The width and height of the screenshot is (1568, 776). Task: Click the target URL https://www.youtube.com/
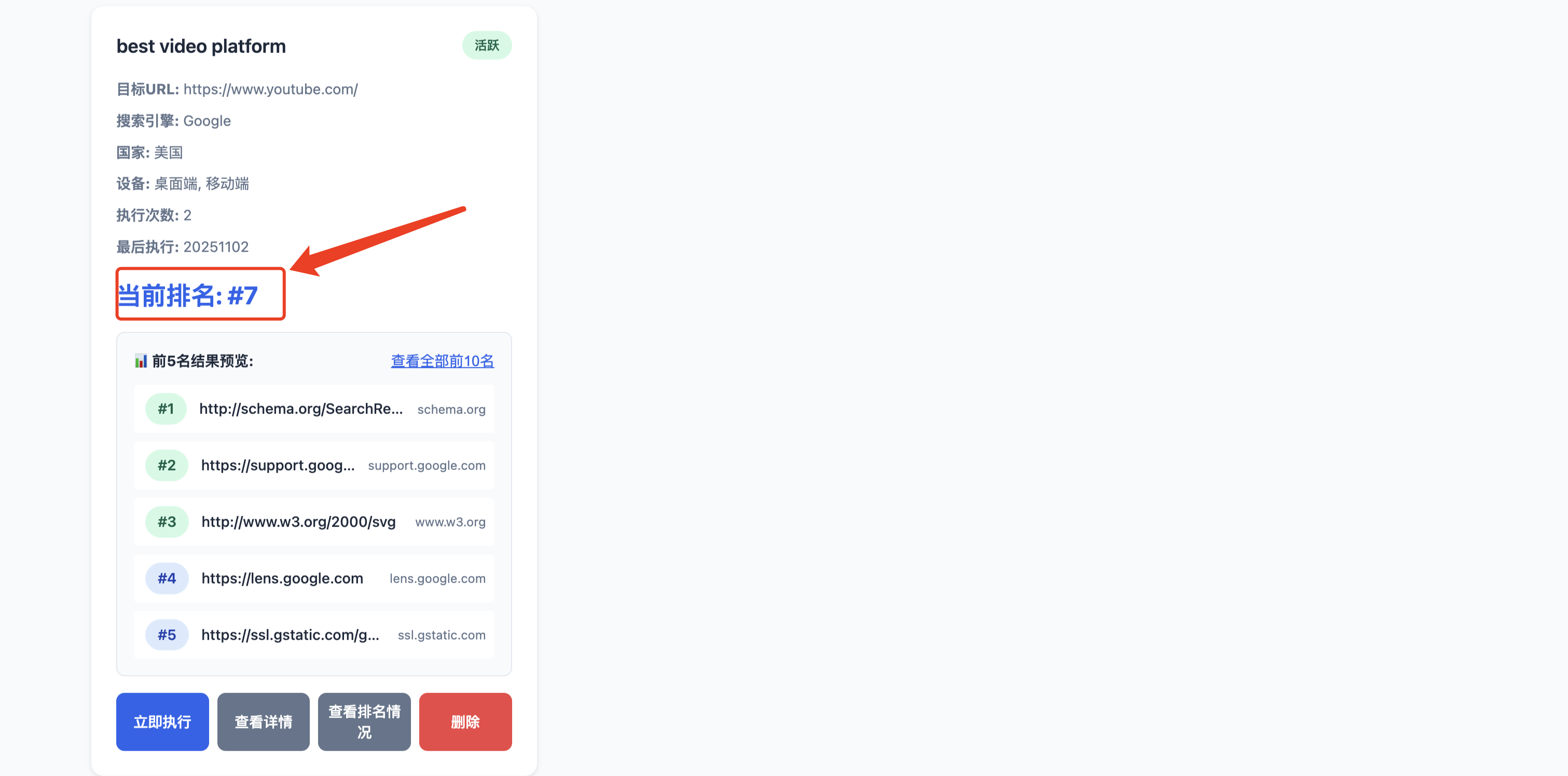[x=270, y=89]
